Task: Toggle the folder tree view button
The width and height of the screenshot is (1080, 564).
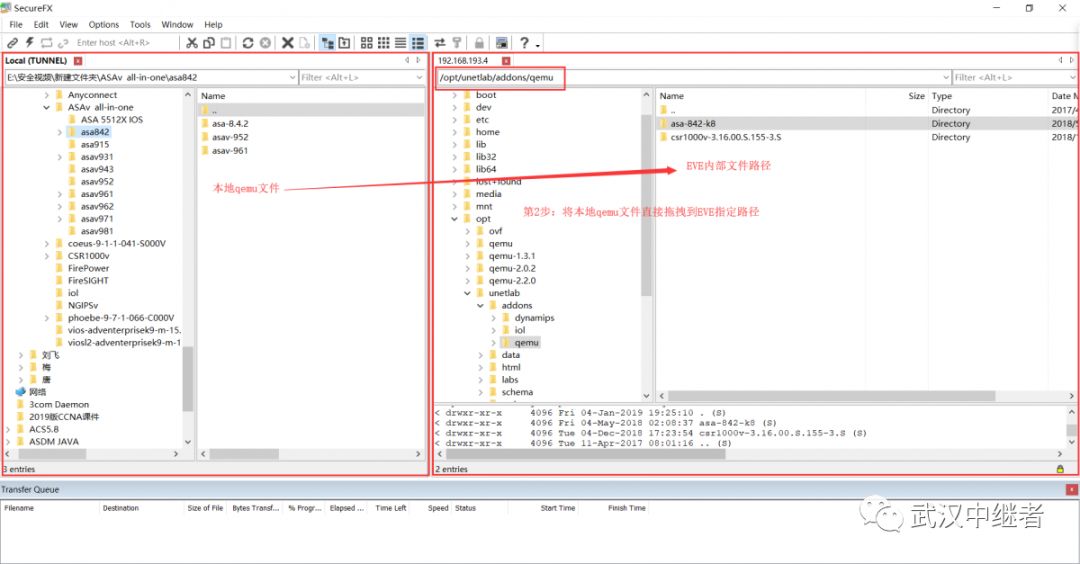Action: [x=327, y=43]
